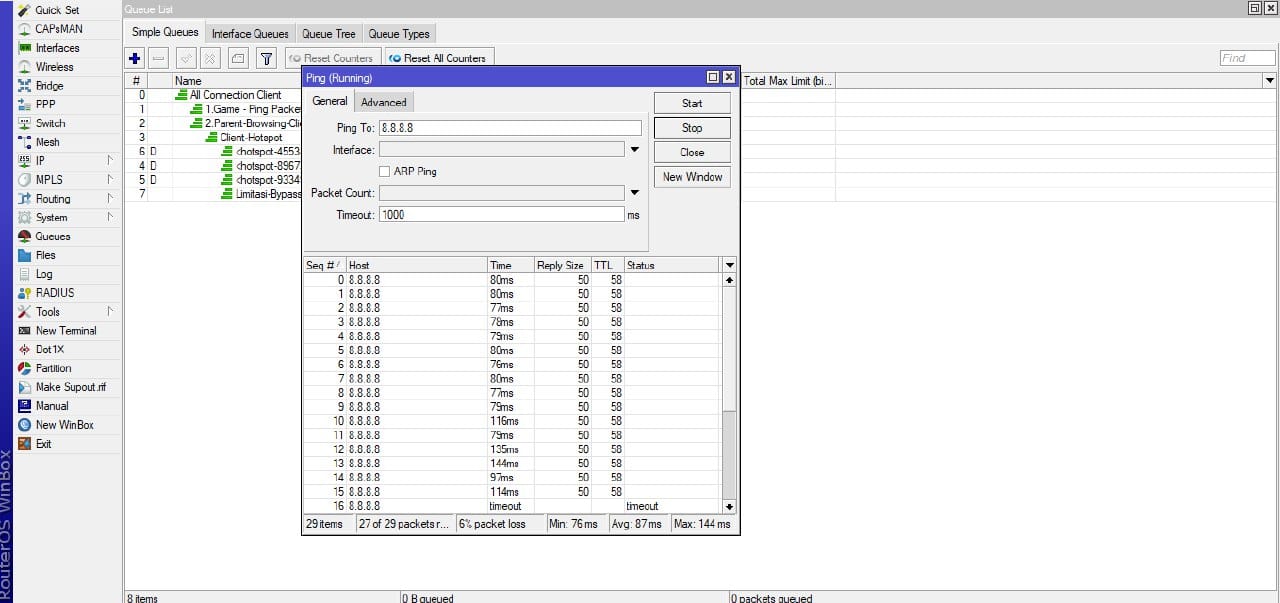Open ping table column selector dropdown
Image resolution: width=1280 pixels, height=603 pixels.
pos(729,265)
